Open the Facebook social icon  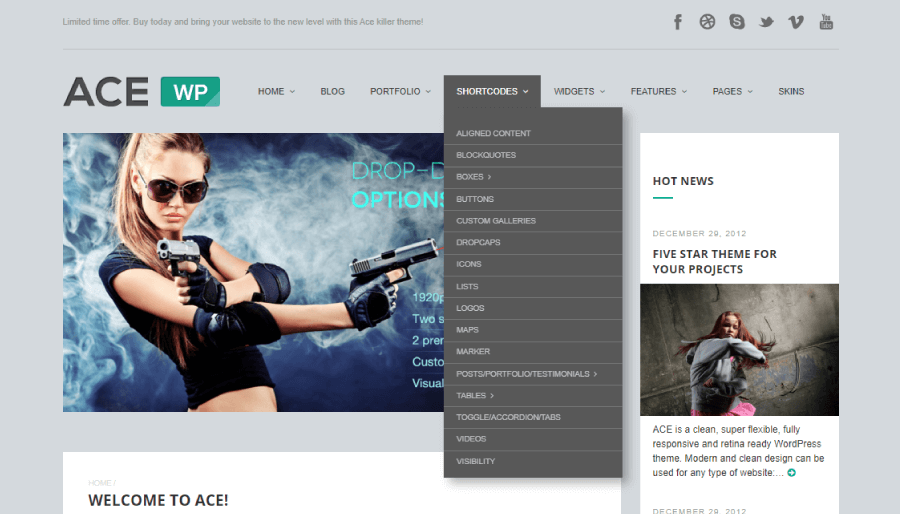pyautogui.click(x=678, y=22)
